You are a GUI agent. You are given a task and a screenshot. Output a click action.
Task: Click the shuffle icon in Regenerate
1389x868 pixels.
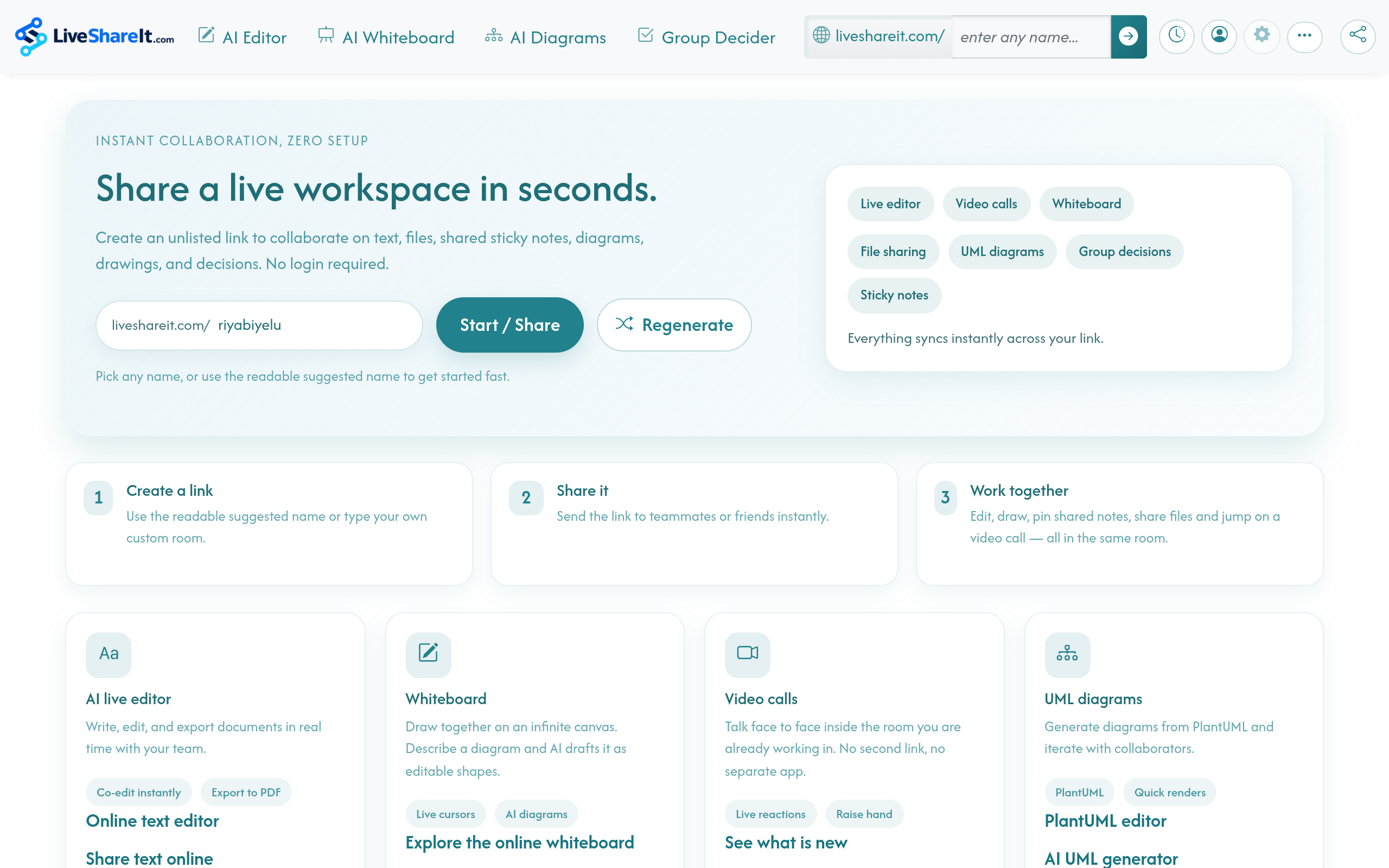click(624, 324)
